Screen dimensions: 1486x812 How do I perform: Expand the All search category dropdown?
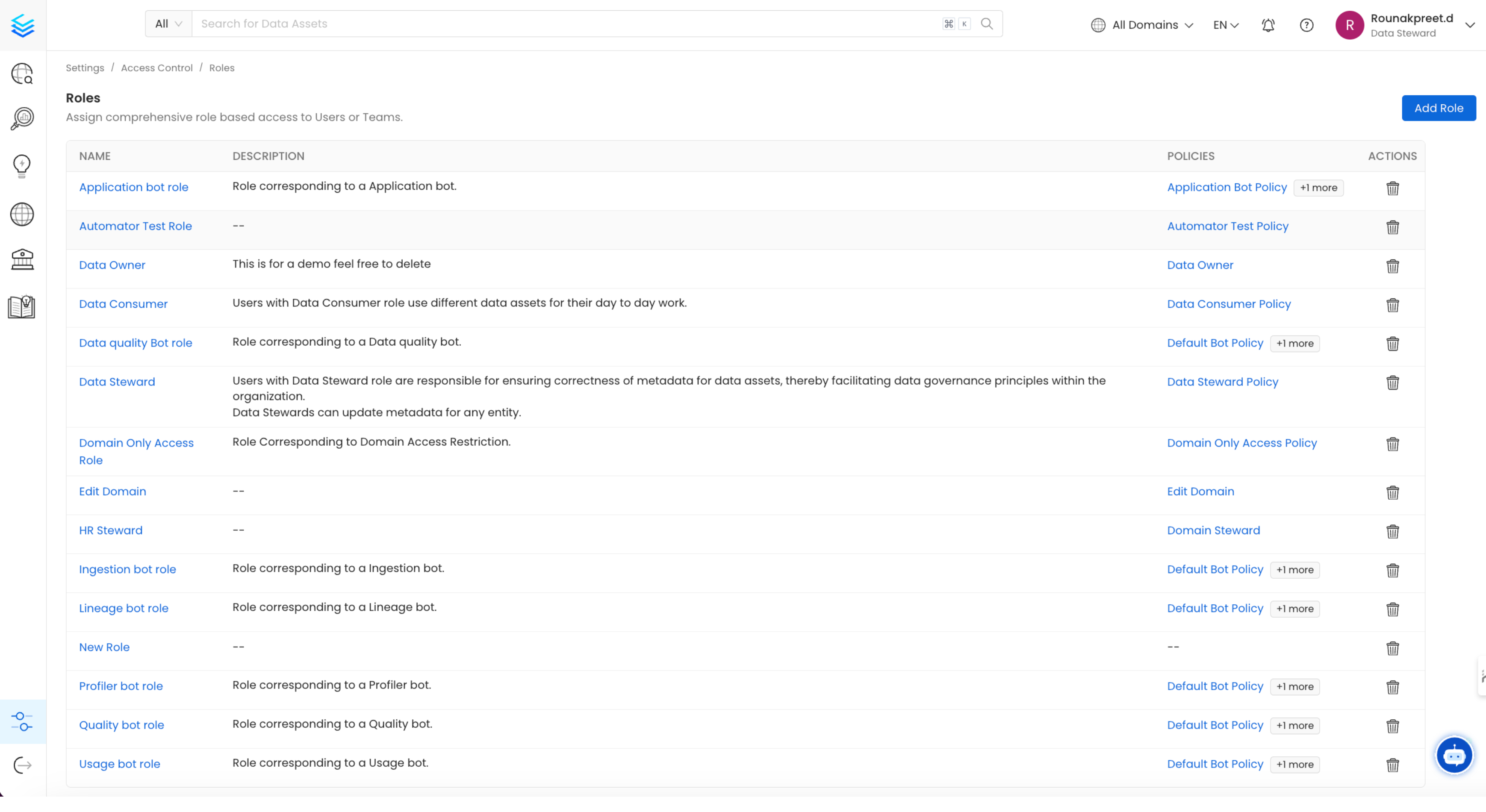tap(168, 24)
